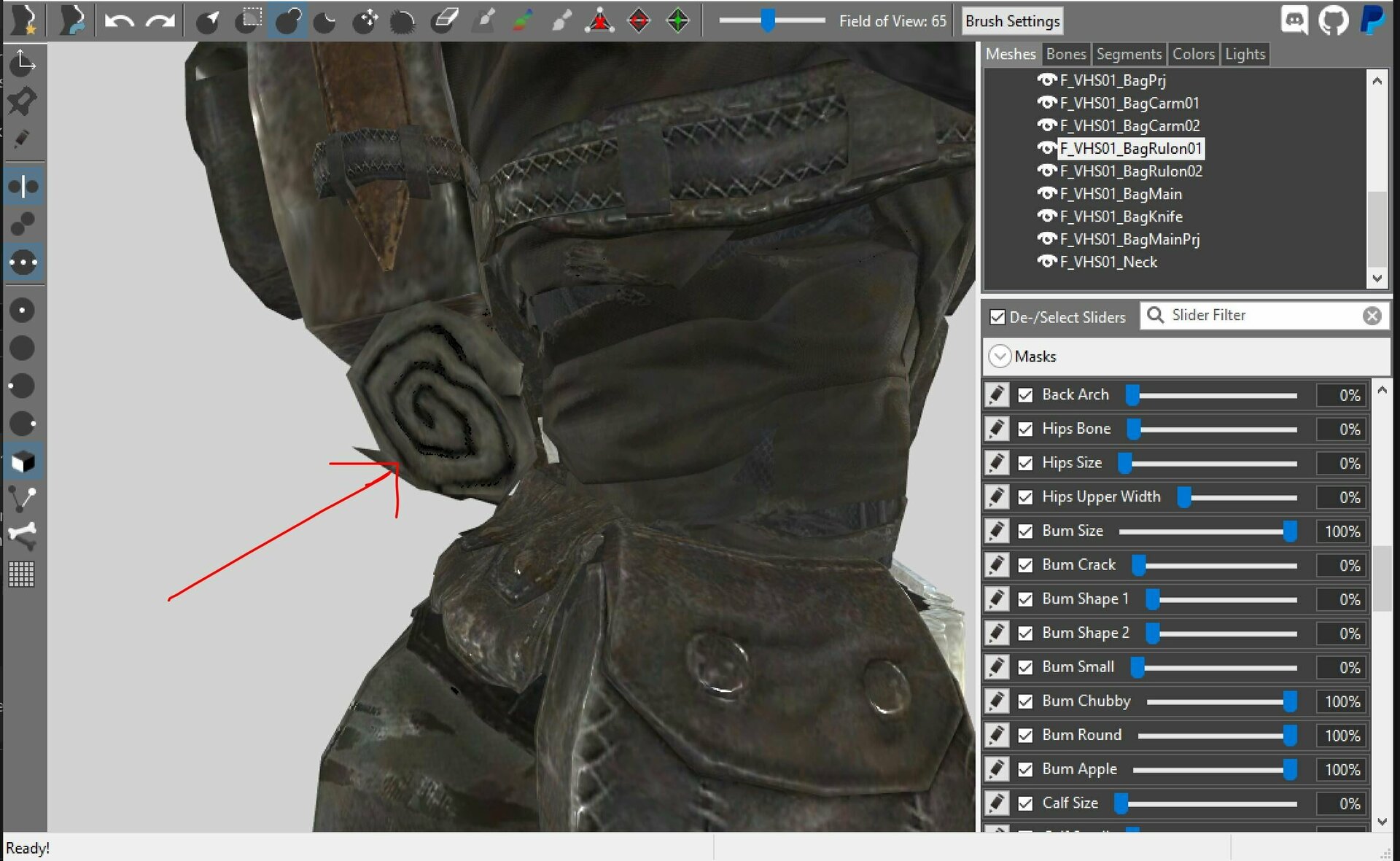Viewport: 1400px width, 861px height.
Task: Toggle the bone display icon
Action: point(22,536)
